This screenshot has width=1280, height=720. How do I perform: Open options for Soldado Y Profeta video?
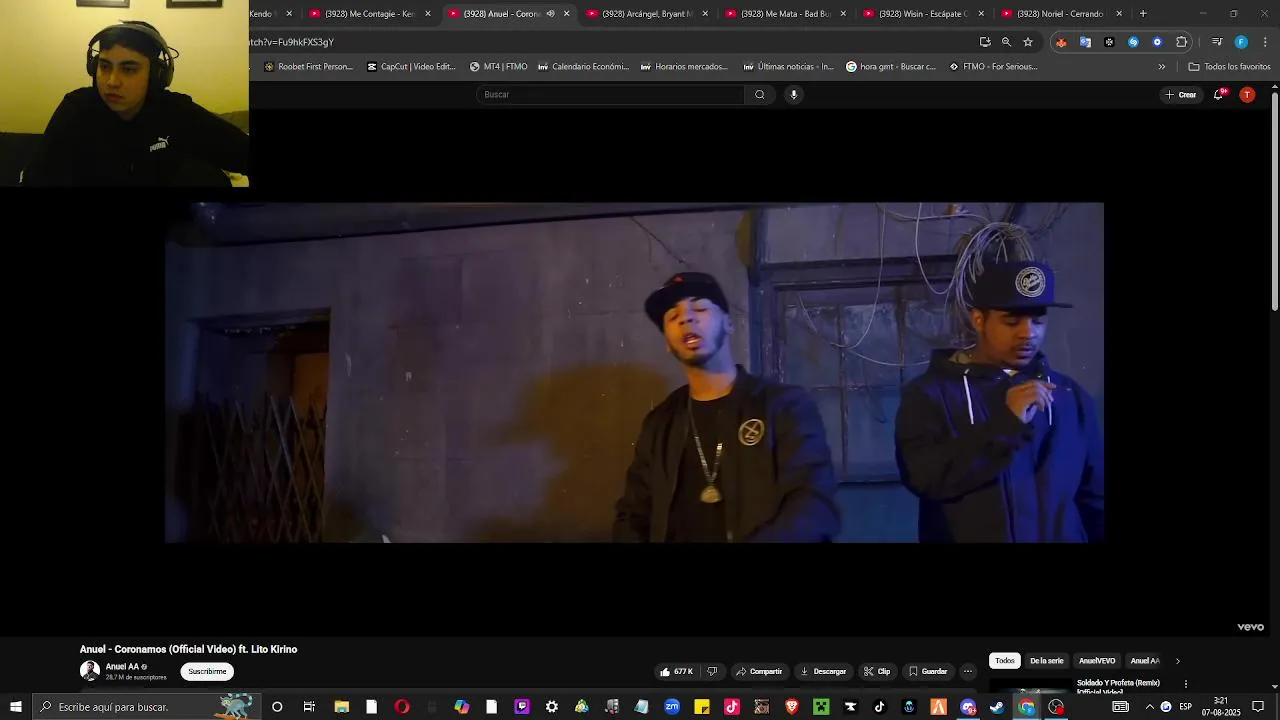click(x=1185, y=684)
